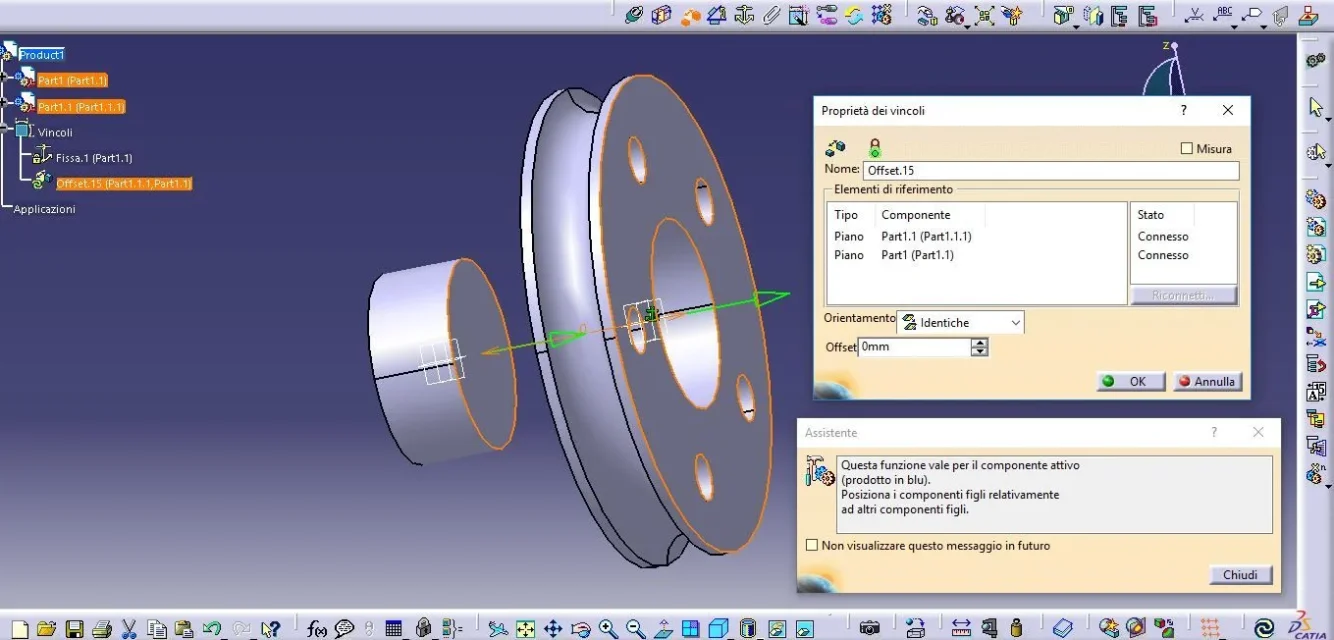This screenshot has height=640, width=1334.
Task: Decrease the Offset value with the stepper down arrow
Action: tap(980, 351)
